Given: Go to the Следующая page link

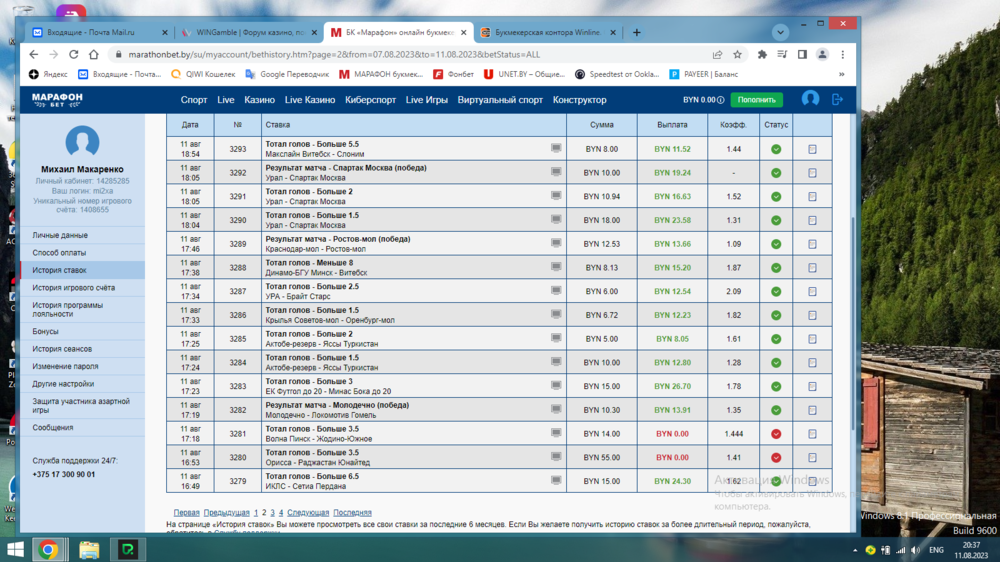Looking at the screenshot, I should (308, 513).
